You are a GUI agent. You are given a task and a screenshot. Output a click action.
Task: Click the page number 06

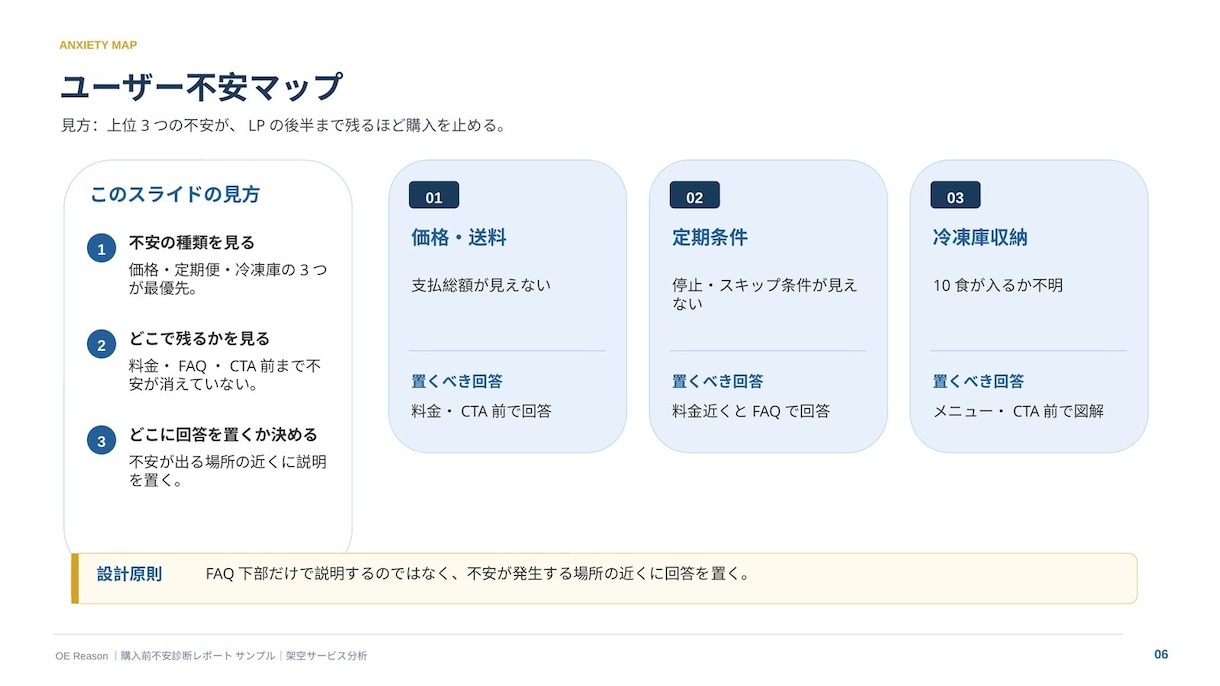click(1161, 655)
